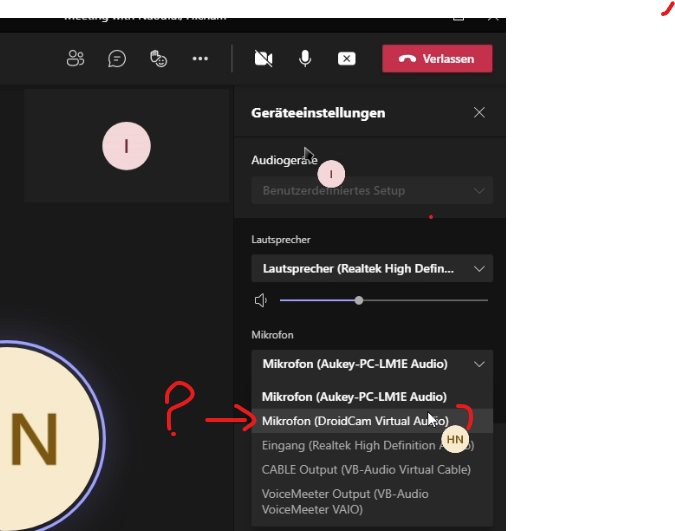The width and height of the screenshot is (675, 531).
Task: Open the More actions ellipsis menu
Action: click(x=200, y=59)
